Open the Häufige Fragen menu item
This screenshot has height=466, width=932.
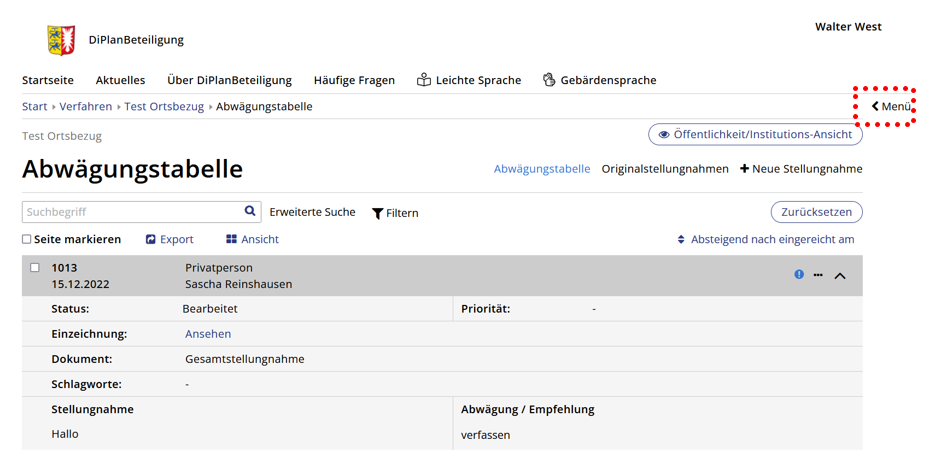tap(354, 80)
